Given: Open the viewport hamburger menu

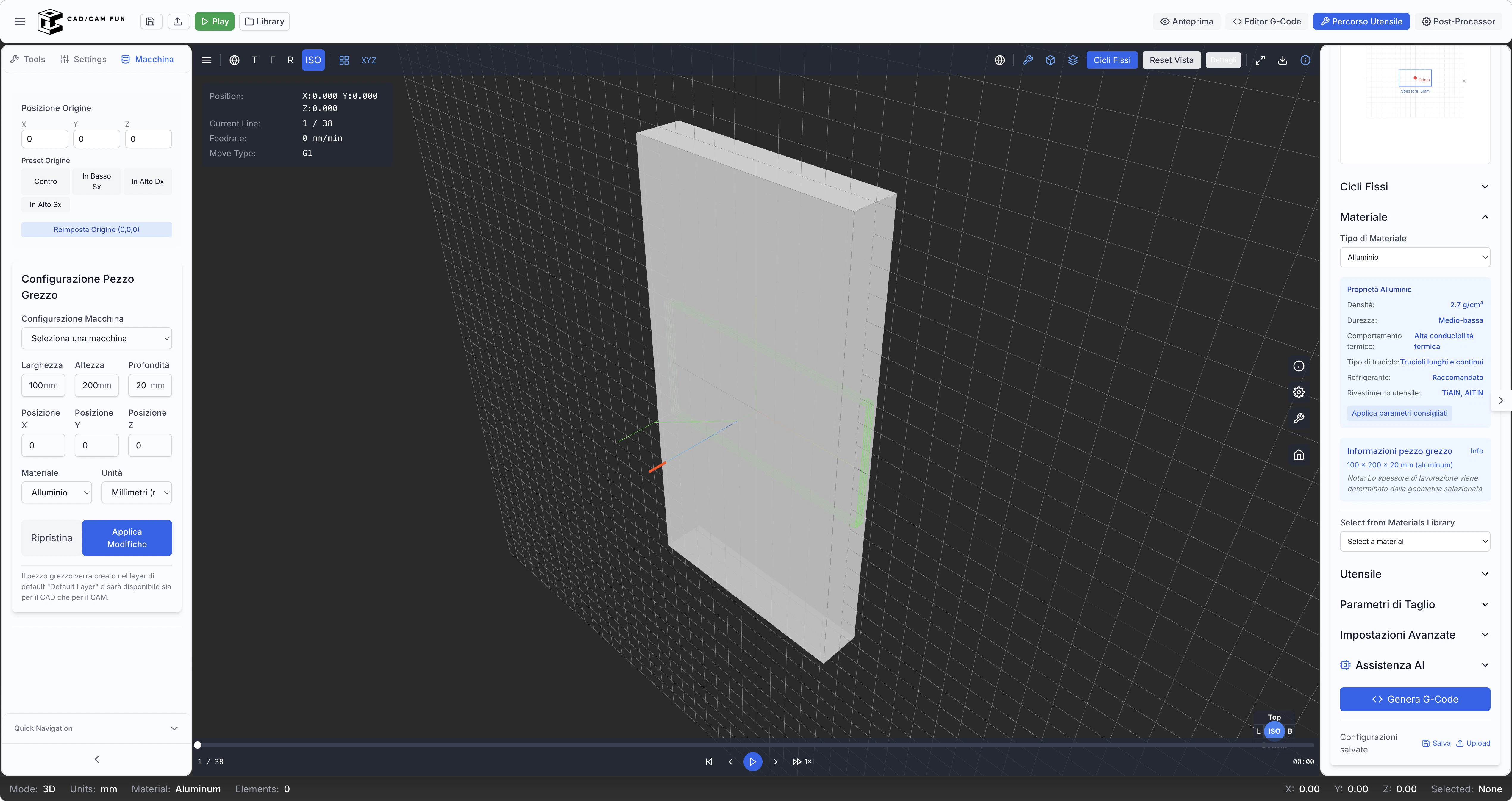Looking at the screenshot, I should click(207, 60).
